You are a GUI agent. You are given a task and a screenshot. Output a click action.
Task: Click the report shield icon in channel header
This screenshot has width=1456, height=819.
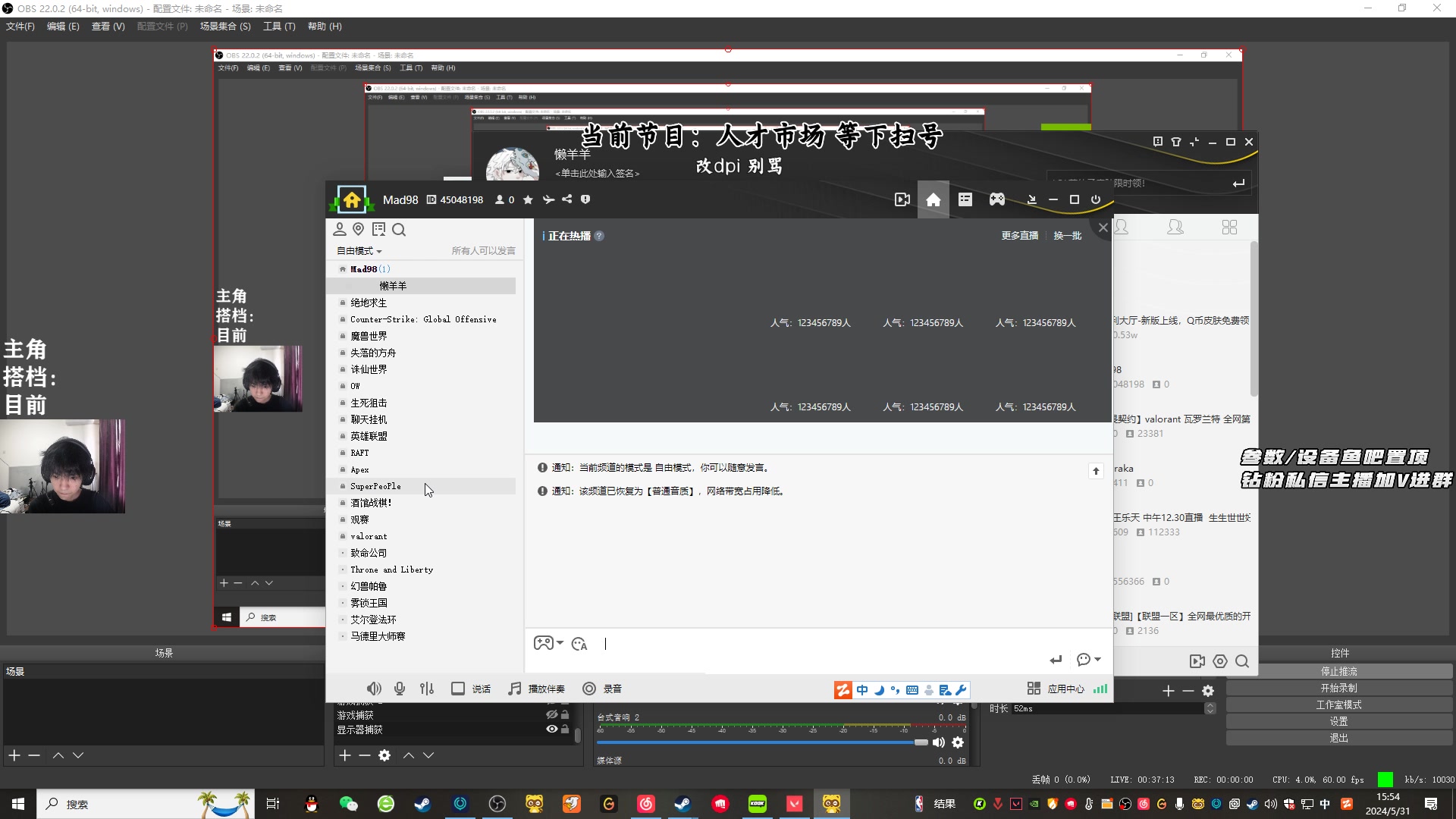coord(585,199)
